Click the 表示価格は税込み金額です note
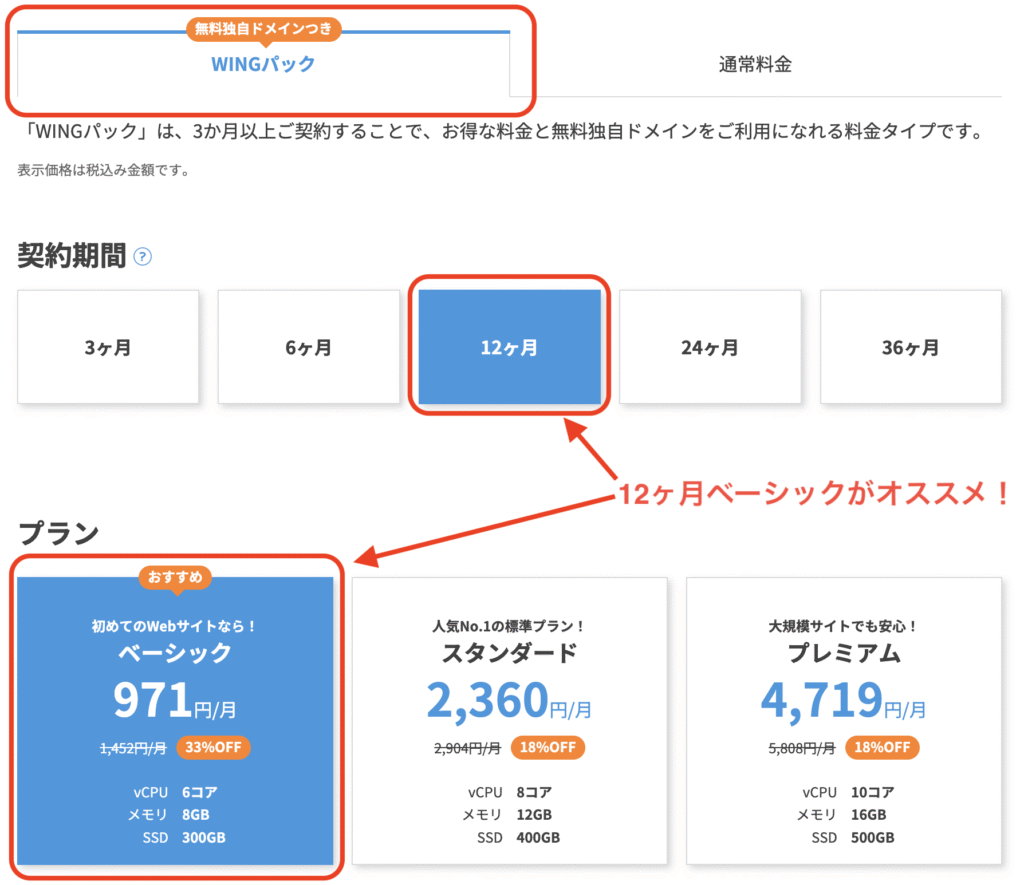1024x885 pixels. (x=104, y=170)
